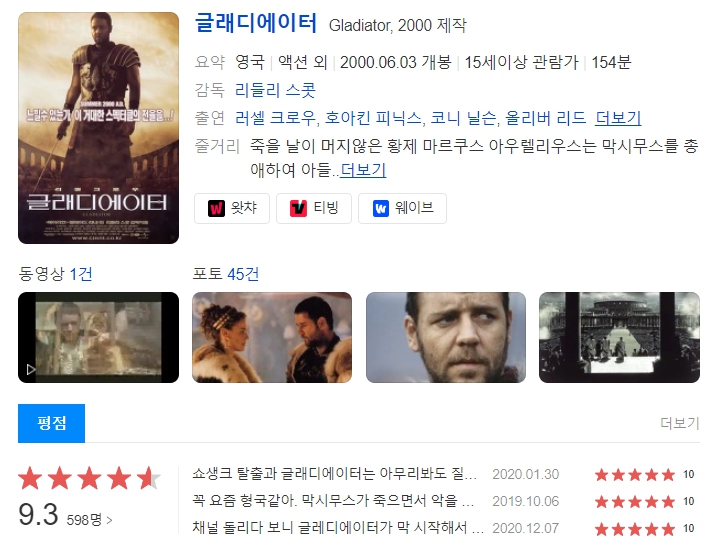Click the Wavve blue W icon

coord(381,208)
